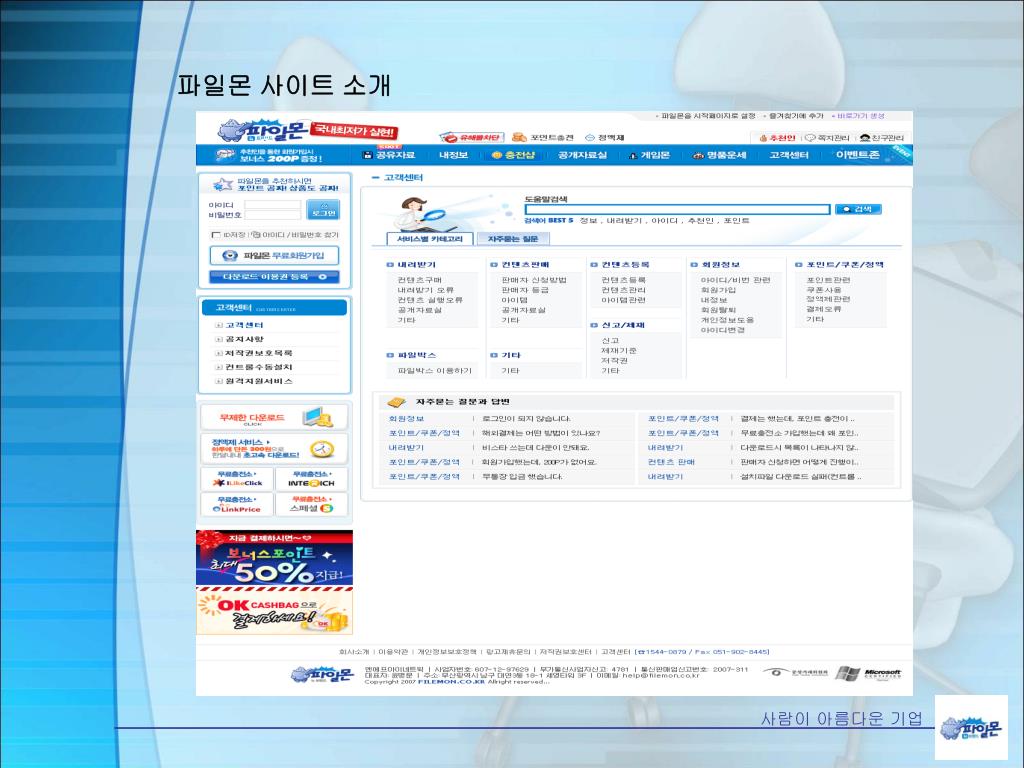Click the 스페셜 무료충전소 banner
The image size is (1024, 768).
pyautogui.click(x=312, y=504)
